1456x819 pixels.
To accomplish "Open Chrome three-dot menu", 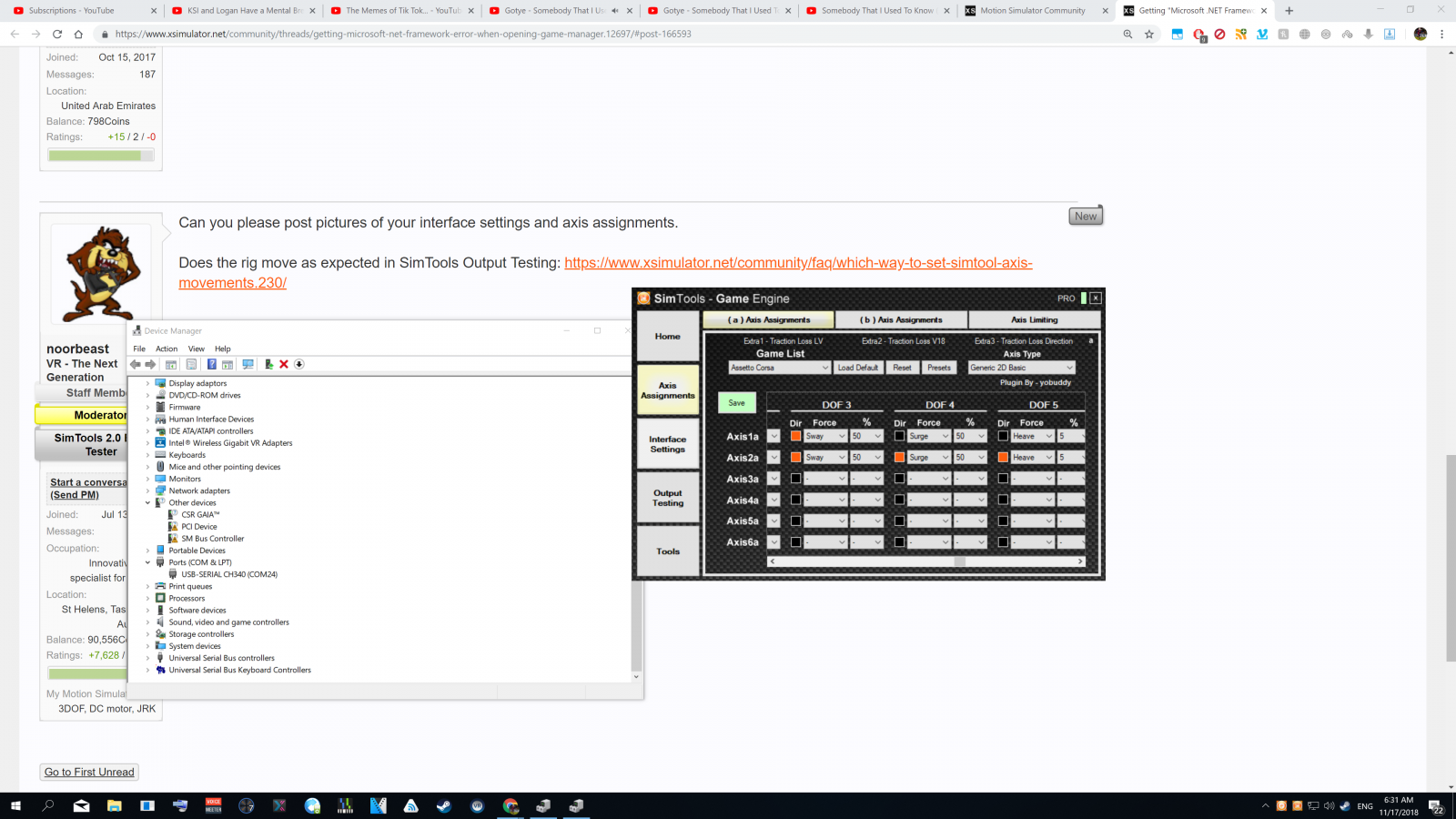I will (x=1441, y=34).
